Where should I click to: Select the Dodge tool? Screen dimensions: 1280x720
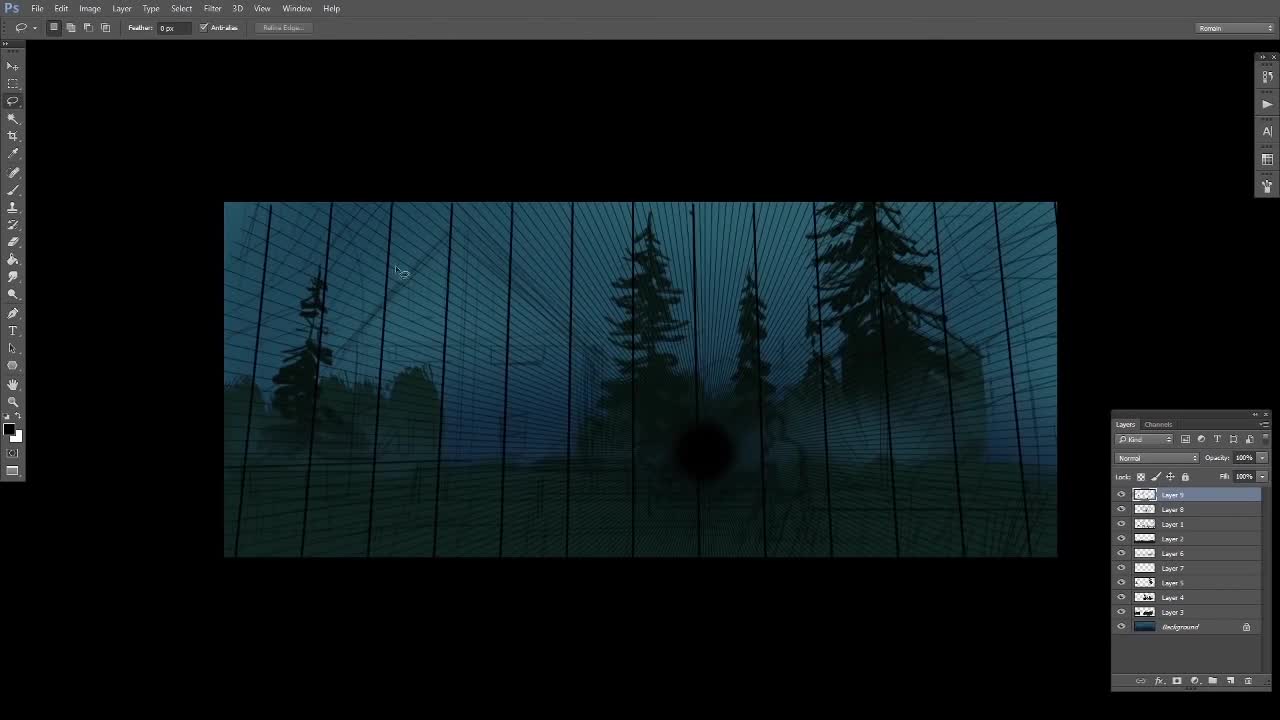pos(13,295)
